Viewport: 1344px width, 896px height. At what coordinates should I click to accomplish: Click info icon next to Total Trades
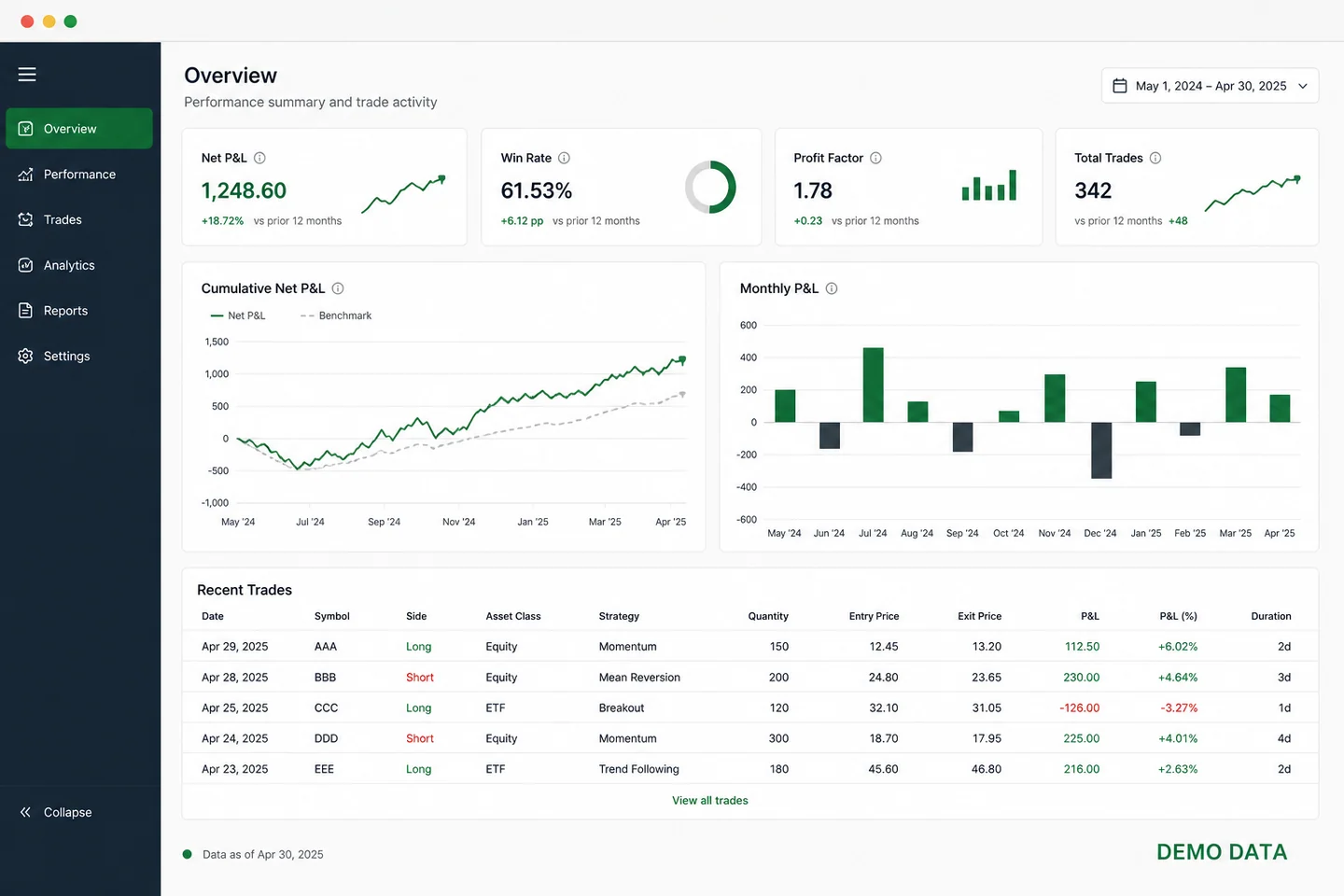1155,158
